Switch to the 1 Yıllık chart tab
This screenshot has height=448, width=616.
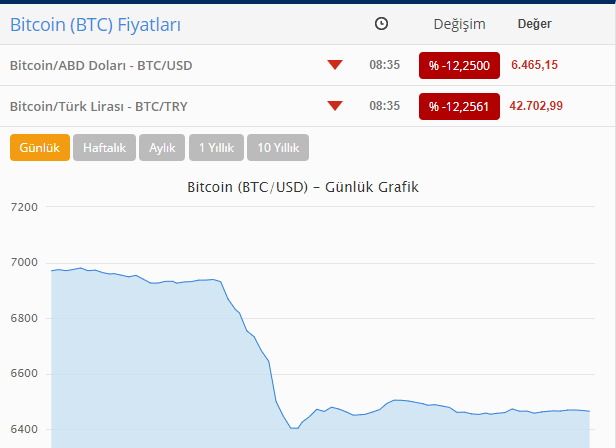coord(216,148)
